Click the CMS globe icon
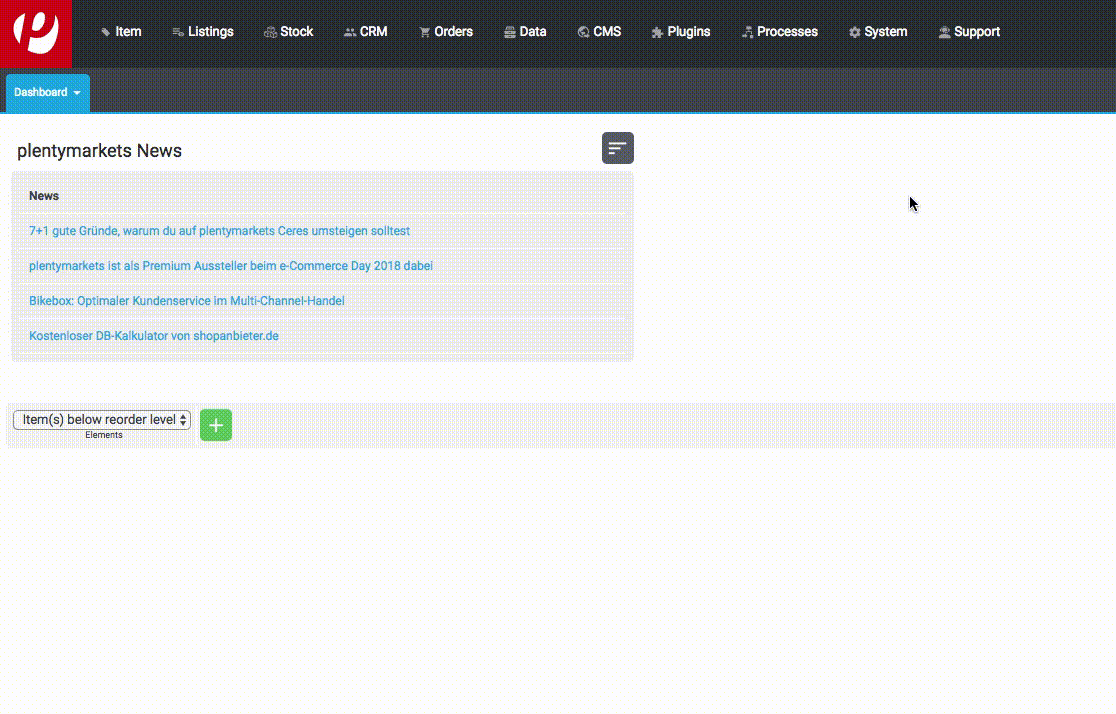Image resolution: width=1116 pixels, height=714 pixels. [583, 33]
